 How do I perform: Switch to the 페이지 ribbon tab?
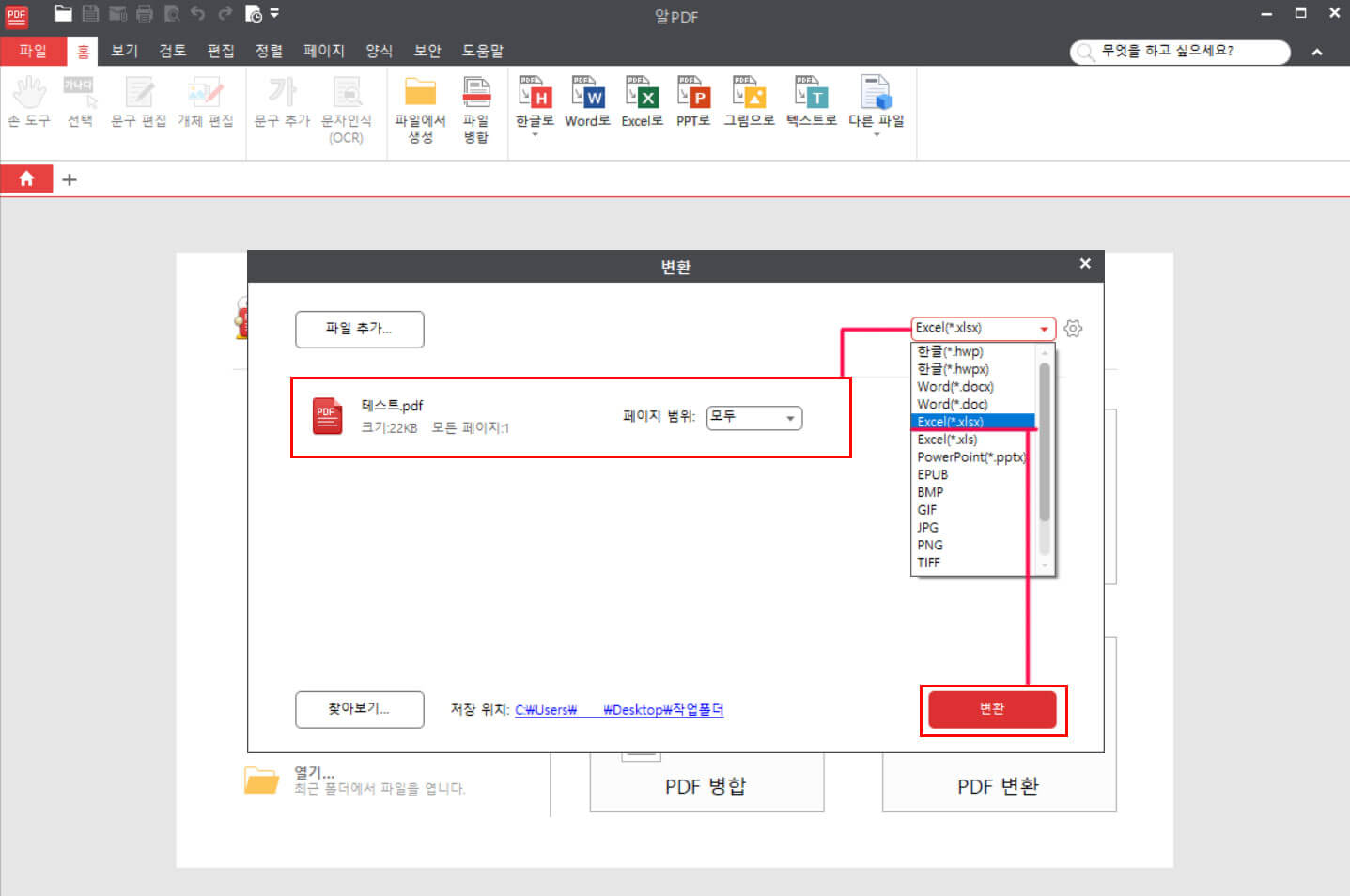point(323,51)
